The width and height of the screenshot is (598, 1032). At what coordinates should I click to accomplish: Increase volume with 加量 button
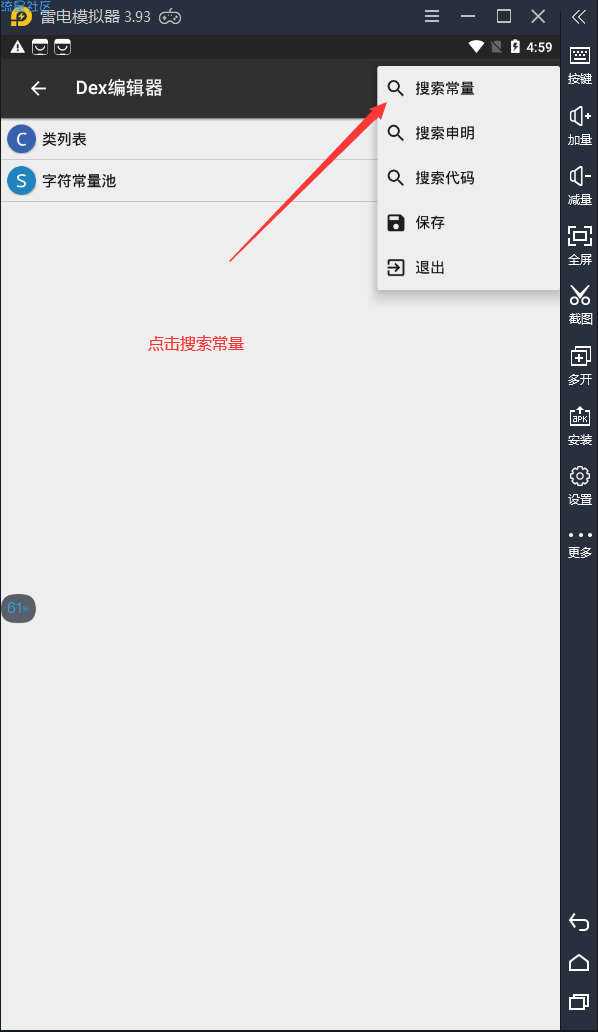coord(580,126)
